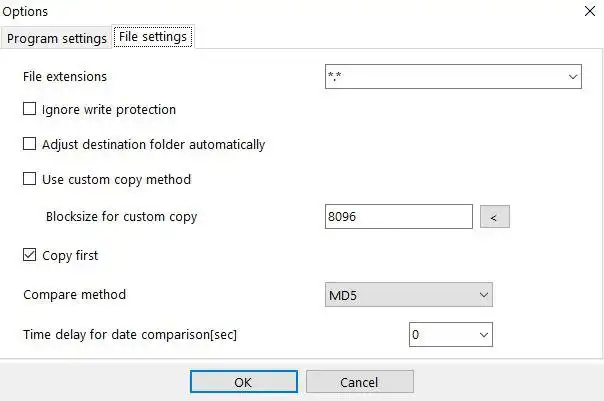
Task: Click the 'Compare method' text label
Action: tap(74, 295)
